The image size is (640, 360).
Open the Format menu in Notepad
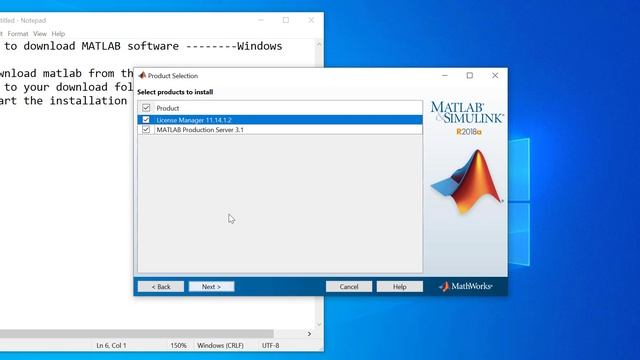pyautogui.click(x=18, y=34)
